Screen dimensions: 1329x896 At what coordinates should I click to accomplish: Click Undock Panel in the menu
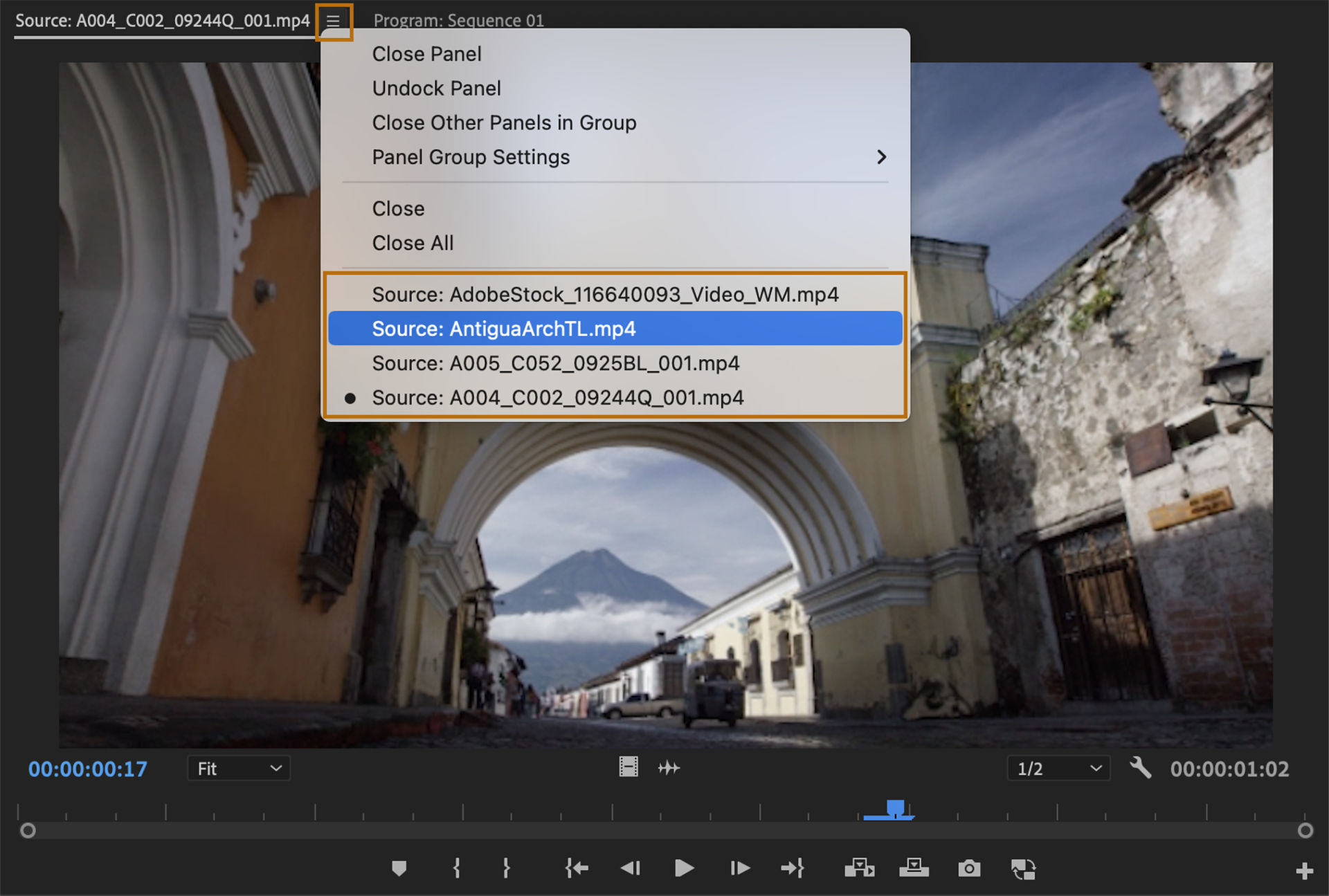click(436, 88)
